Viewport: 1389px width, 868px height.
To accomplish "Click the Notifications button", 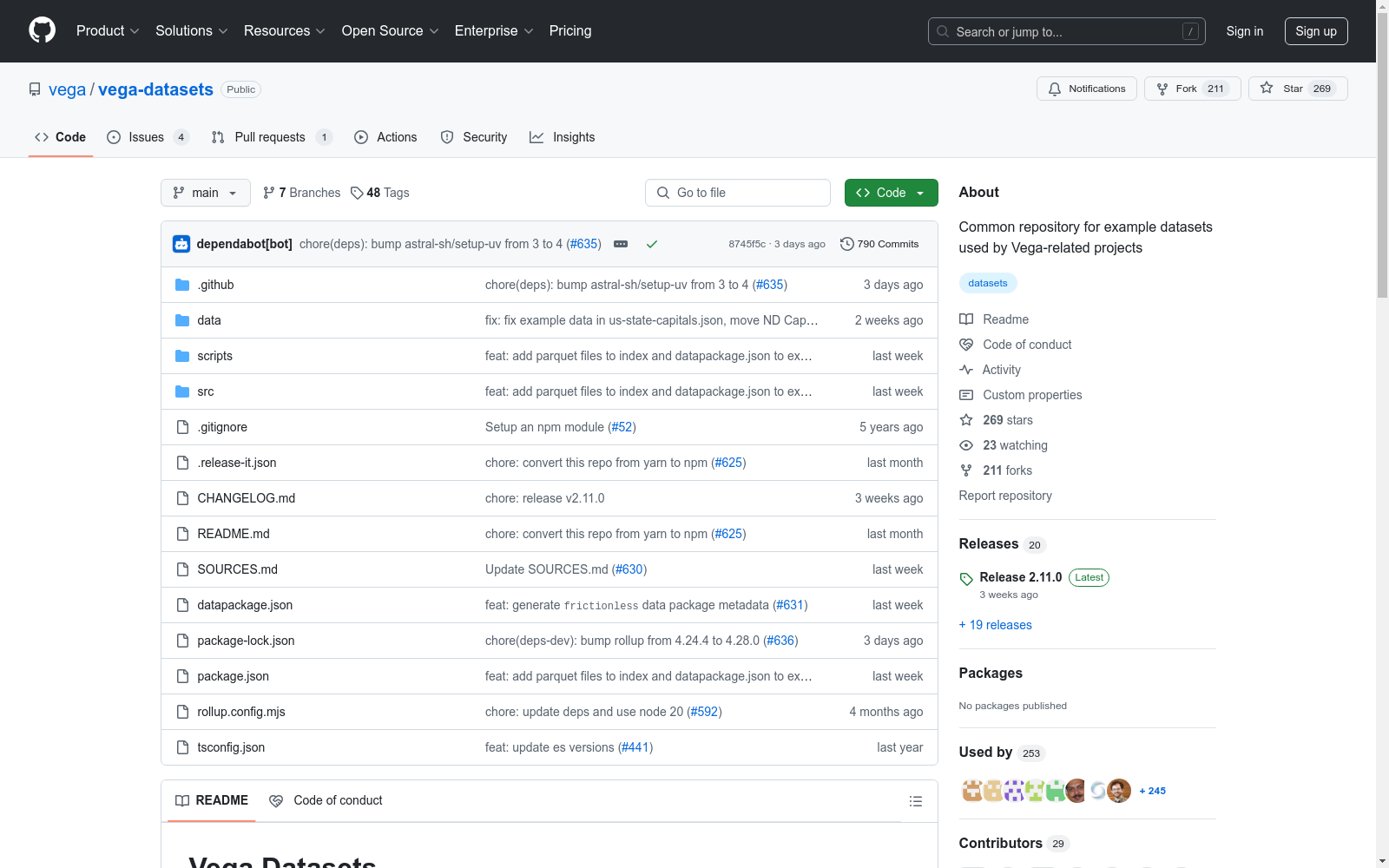I will click(1087, 89).
